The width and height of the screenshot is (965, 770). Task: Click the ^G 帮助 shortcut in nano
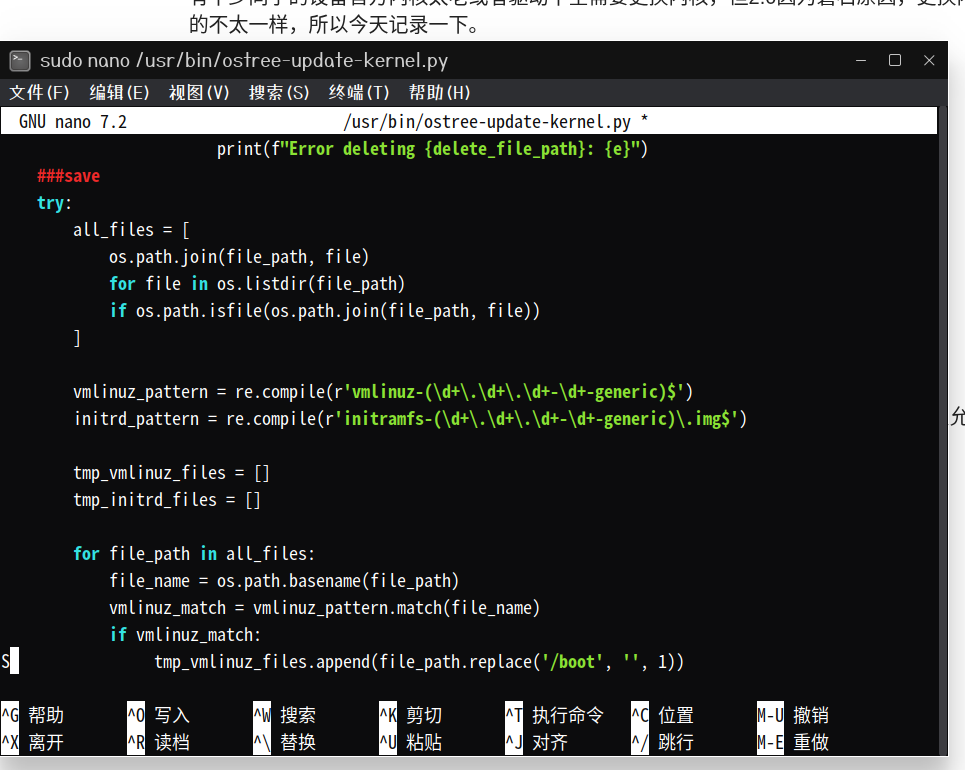(x=33, y=716)
